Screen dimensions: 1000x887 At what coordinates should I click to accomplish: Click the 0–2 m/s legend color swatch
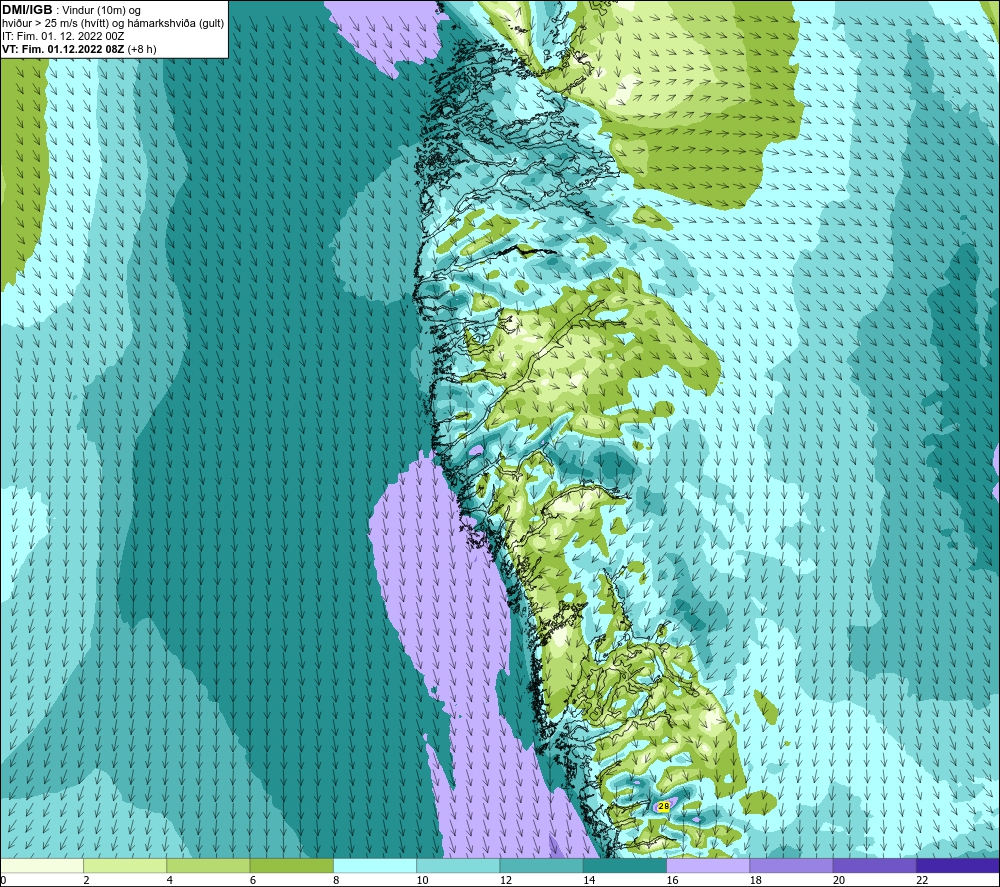[x=42, y=866]
